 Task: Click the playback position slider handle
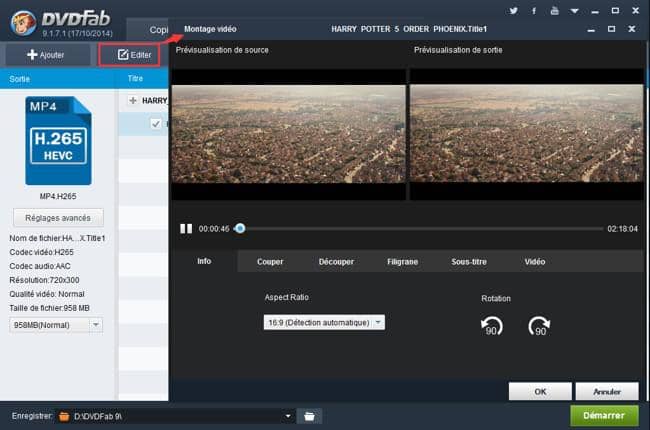click(240, 228)
